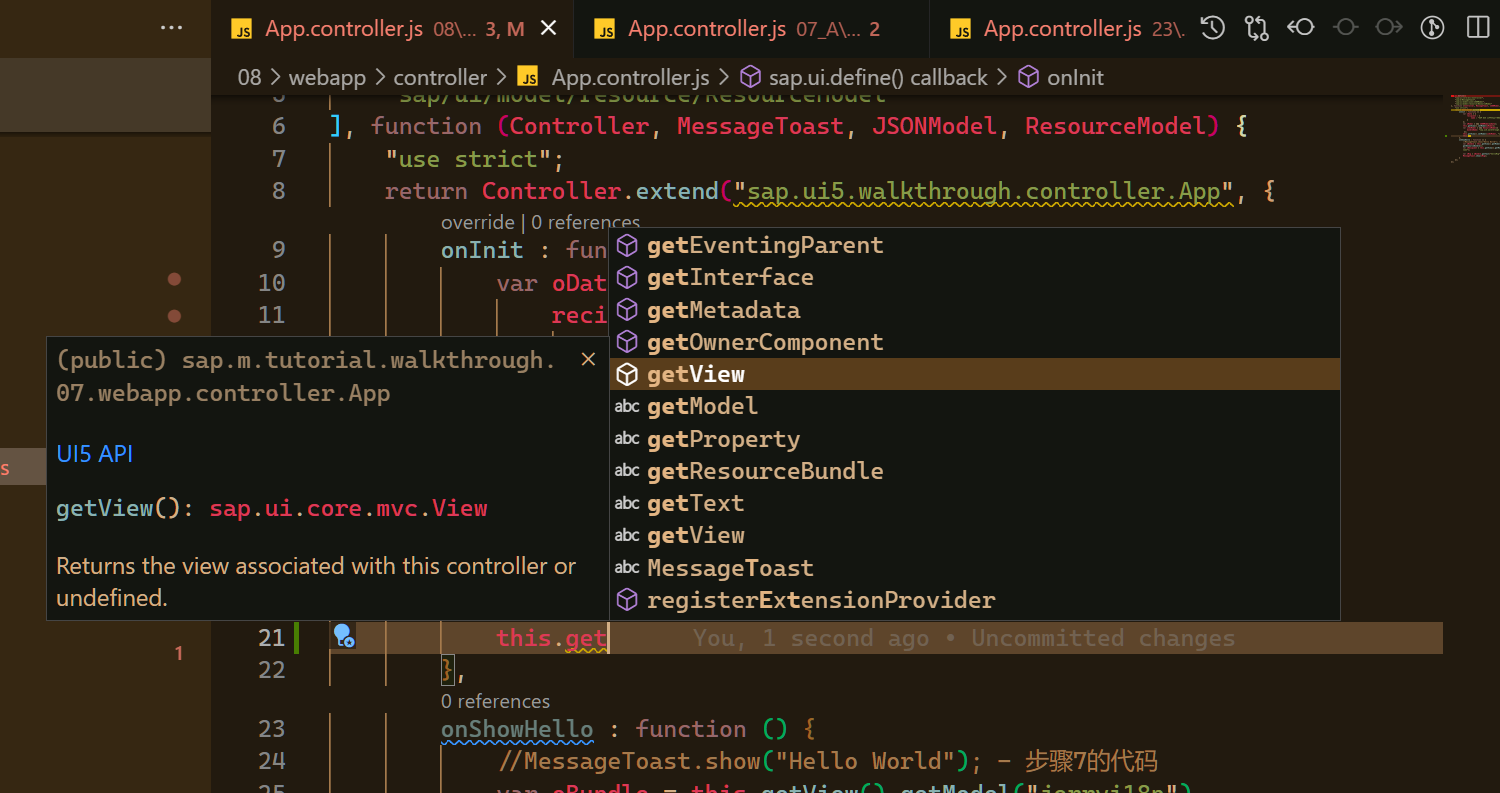Click the ellipsis more actions in sidebar
Screen dimensions: 1500x793
tap(171, 29)
